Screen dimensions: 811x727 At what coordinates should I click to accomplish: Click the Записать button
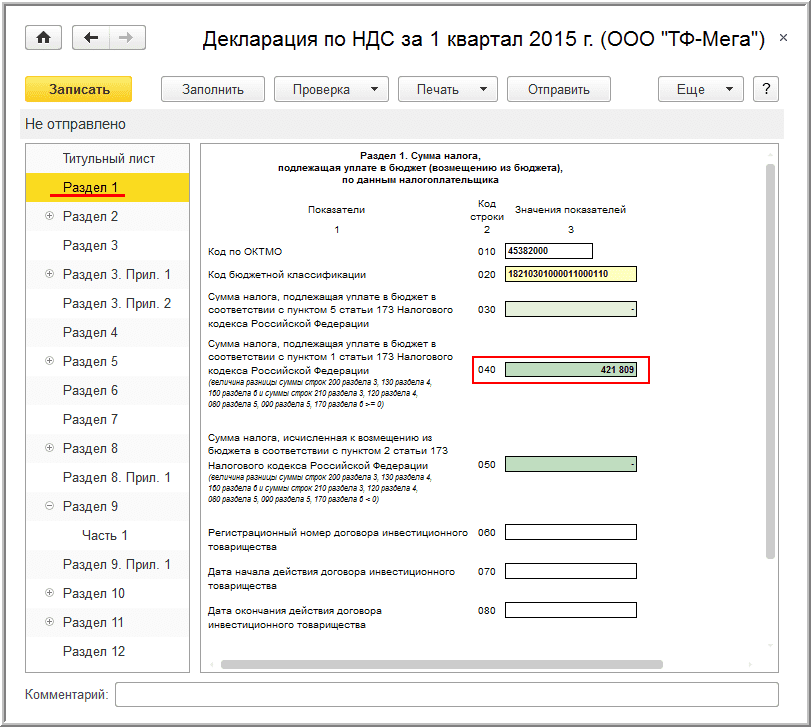[79, 89]
